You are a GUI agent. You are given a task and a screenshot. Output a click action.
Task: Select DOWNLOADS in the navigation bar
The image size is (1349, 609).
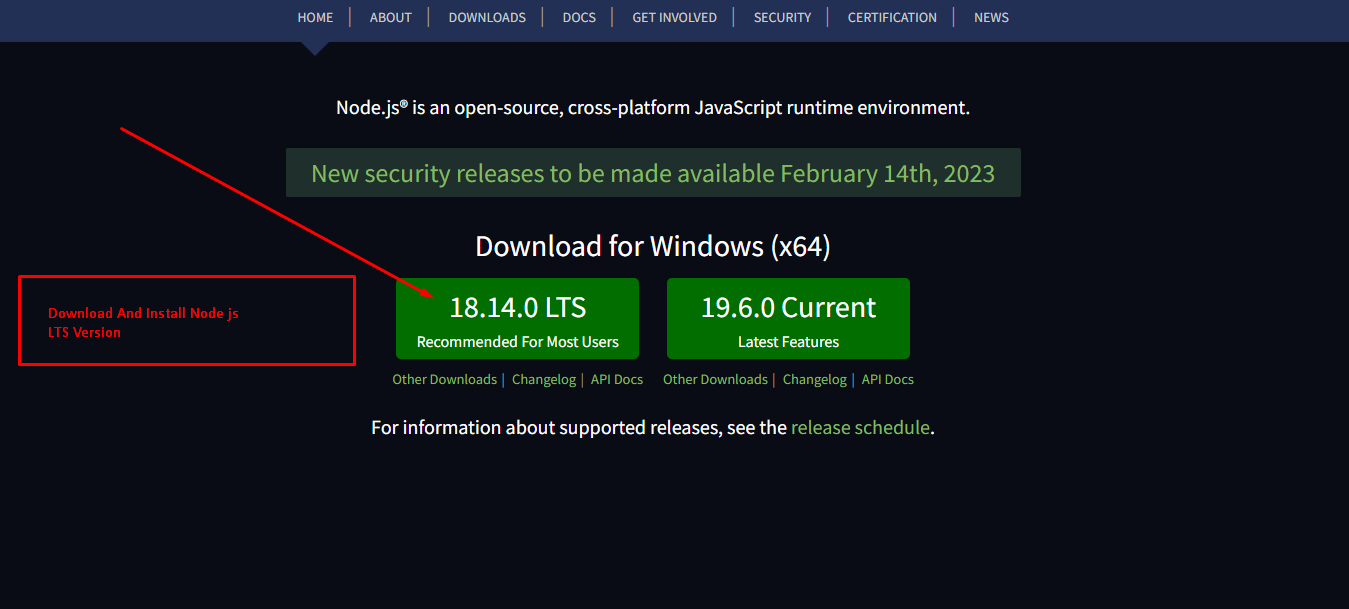pos(487,17)
